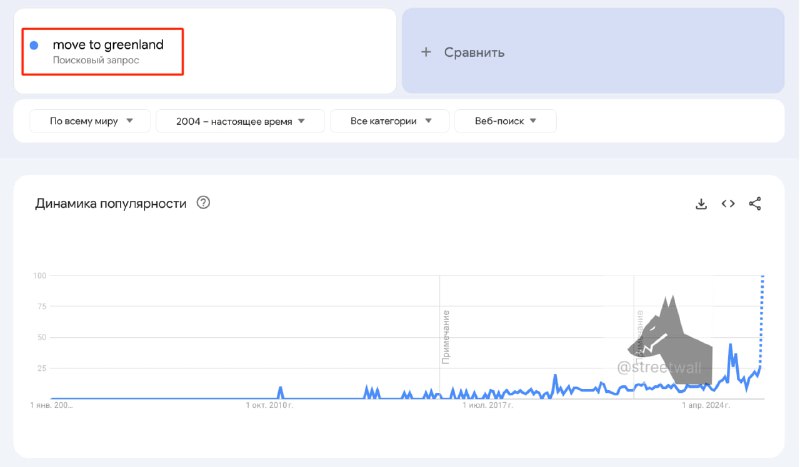800x467 pixels.
Task: Open help icon beside Динамика популярности
Action: click(204, 203)
